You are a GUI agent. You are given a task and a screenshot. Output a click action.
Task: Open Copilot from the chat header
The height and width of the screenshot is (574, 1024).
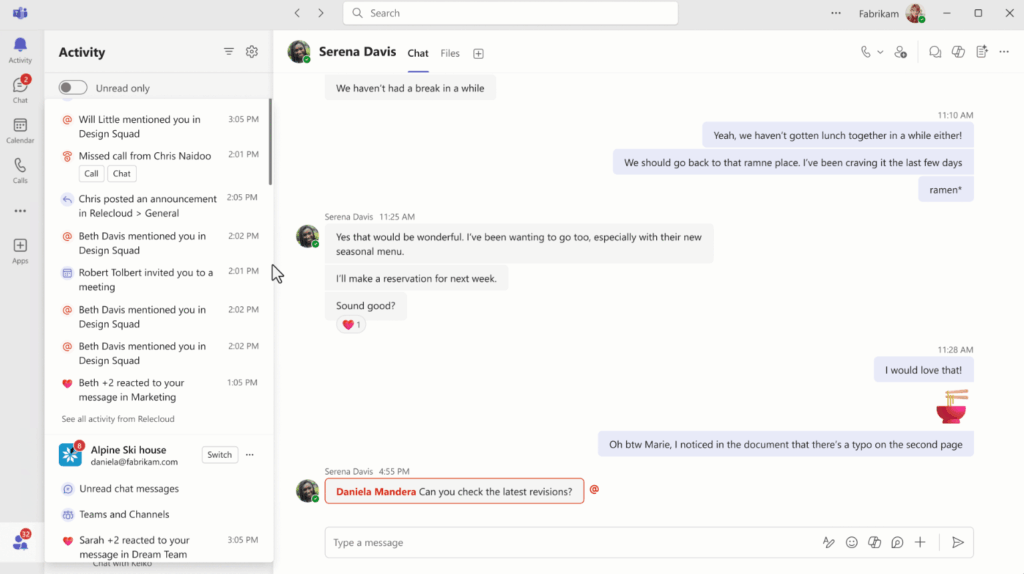pyautogui.click(x=958, y=53)
